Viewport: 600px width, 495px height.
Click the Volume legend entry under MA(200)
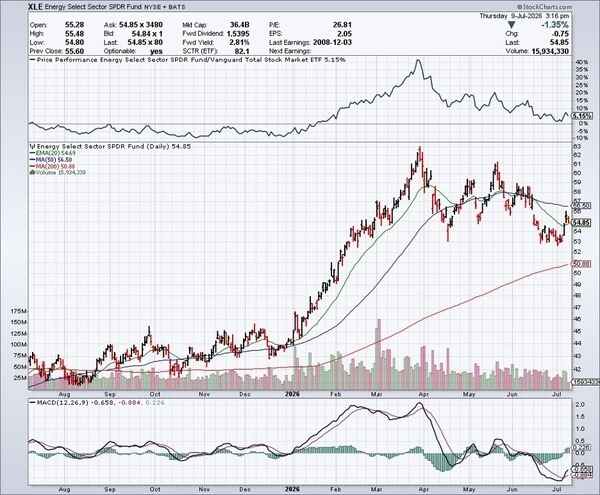click(60, 172)
